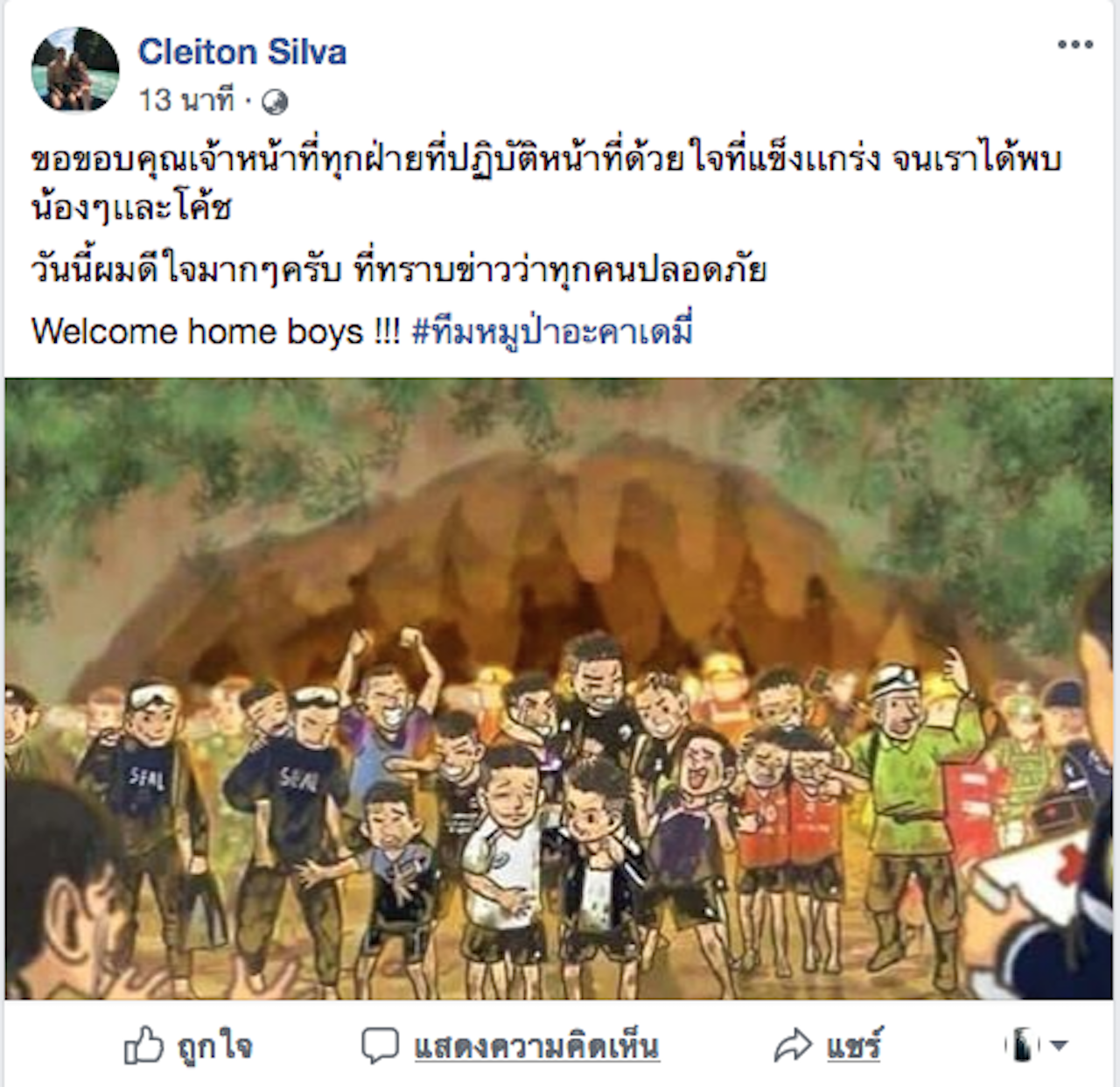The height and width of the screenshot is (1087, 1120).
Task: Open Cleiton Silva's profile via name
Action: click(x=242, y=52)
